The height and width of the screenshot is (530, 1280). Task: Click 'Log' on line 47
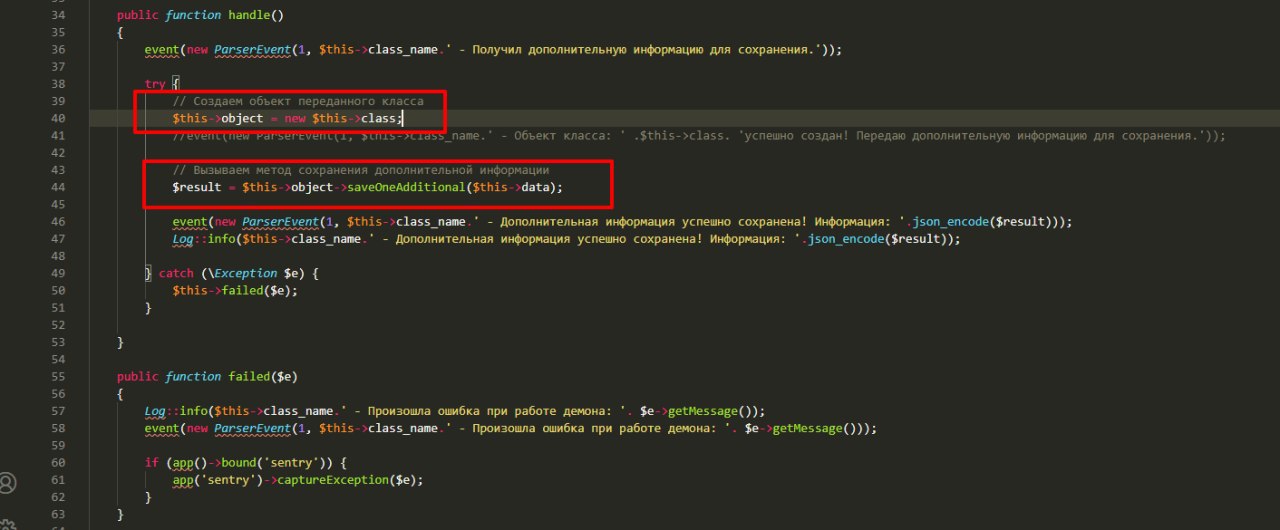pos(182,239)
